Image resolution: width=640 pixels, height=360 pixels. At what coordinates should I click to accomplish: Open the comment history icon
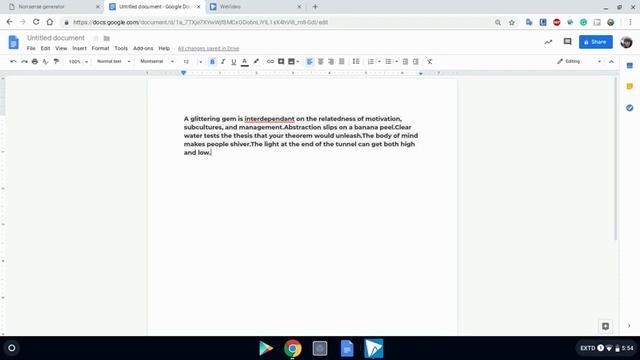567,42
